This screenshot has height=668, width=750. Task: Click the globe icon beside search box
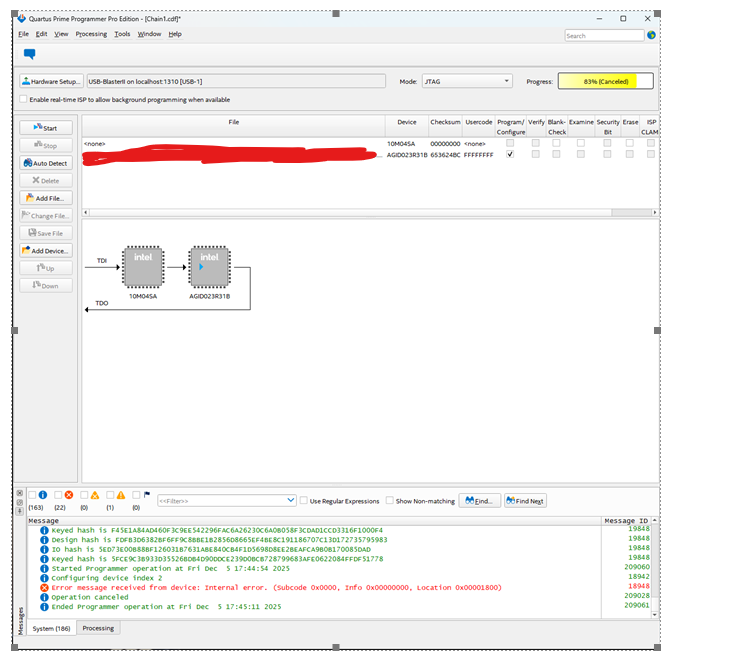tap(652, 35)
